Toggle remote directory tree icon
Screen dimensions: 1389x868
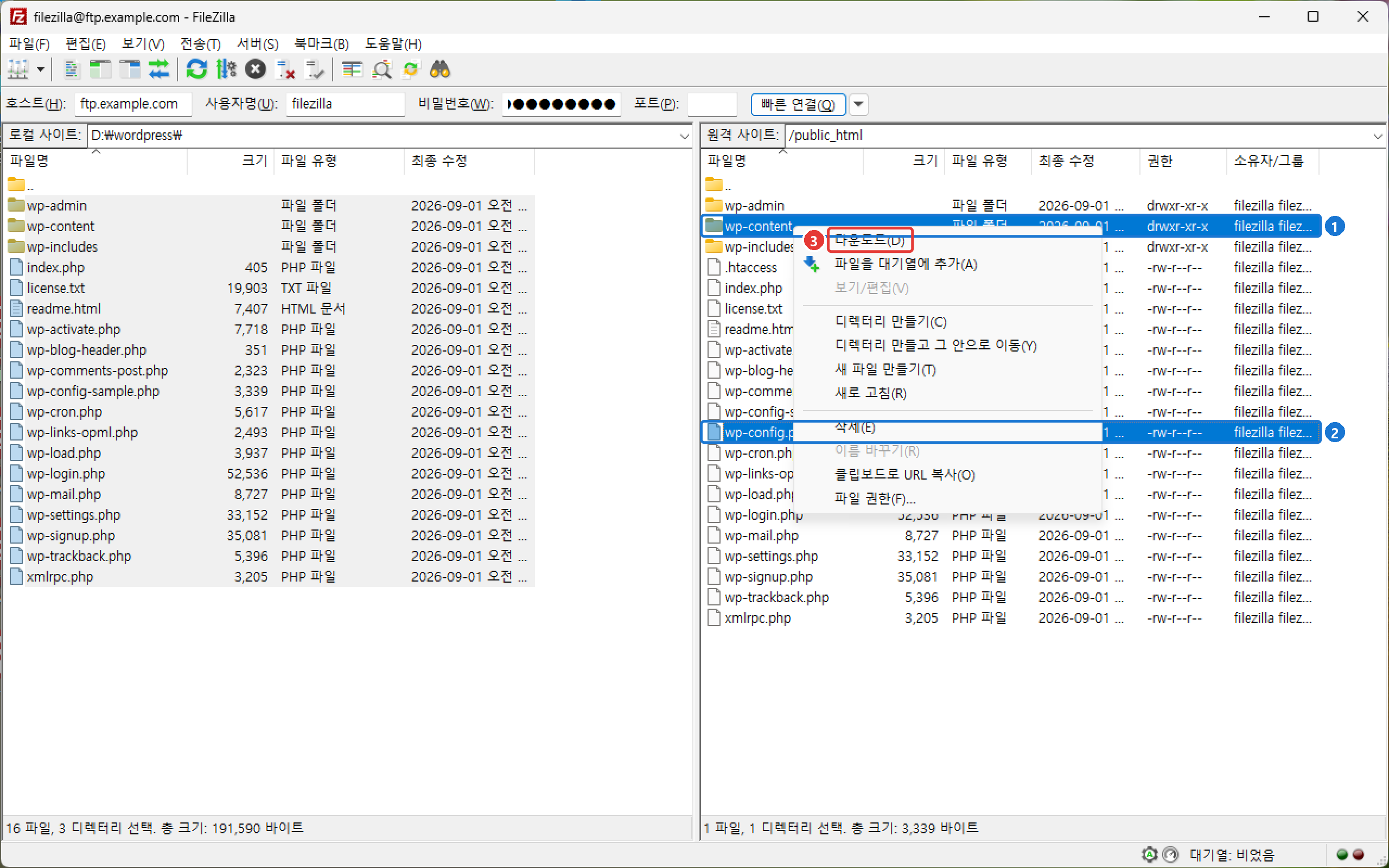tap(130, 69)
